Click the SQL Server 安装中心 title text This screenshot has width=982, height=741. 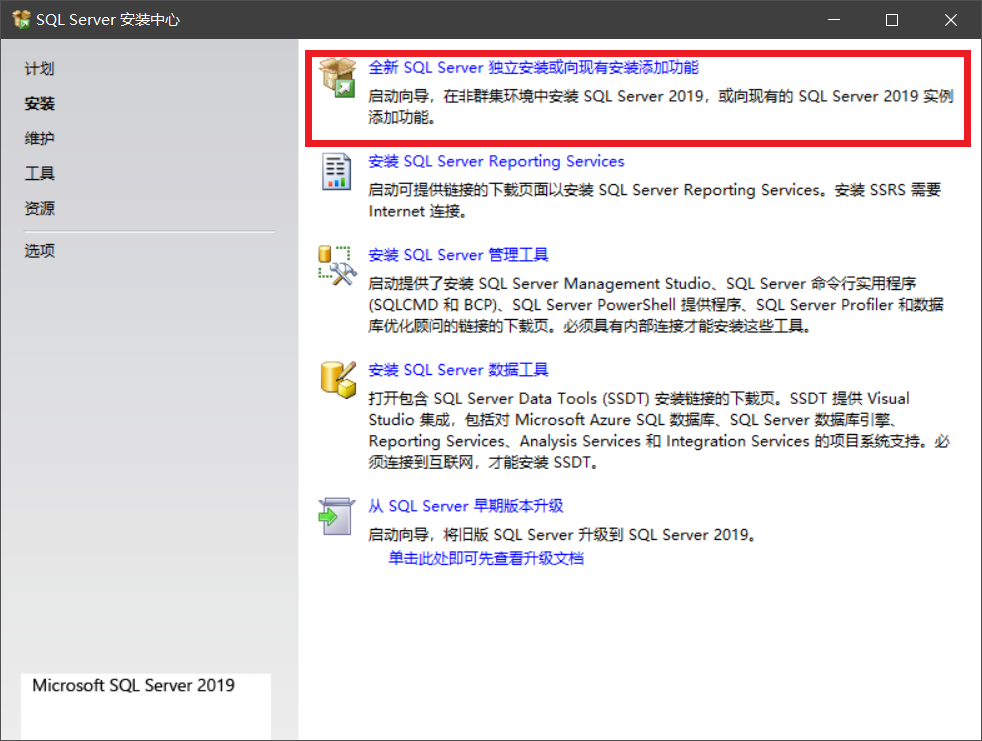click(x=108, y=20)
